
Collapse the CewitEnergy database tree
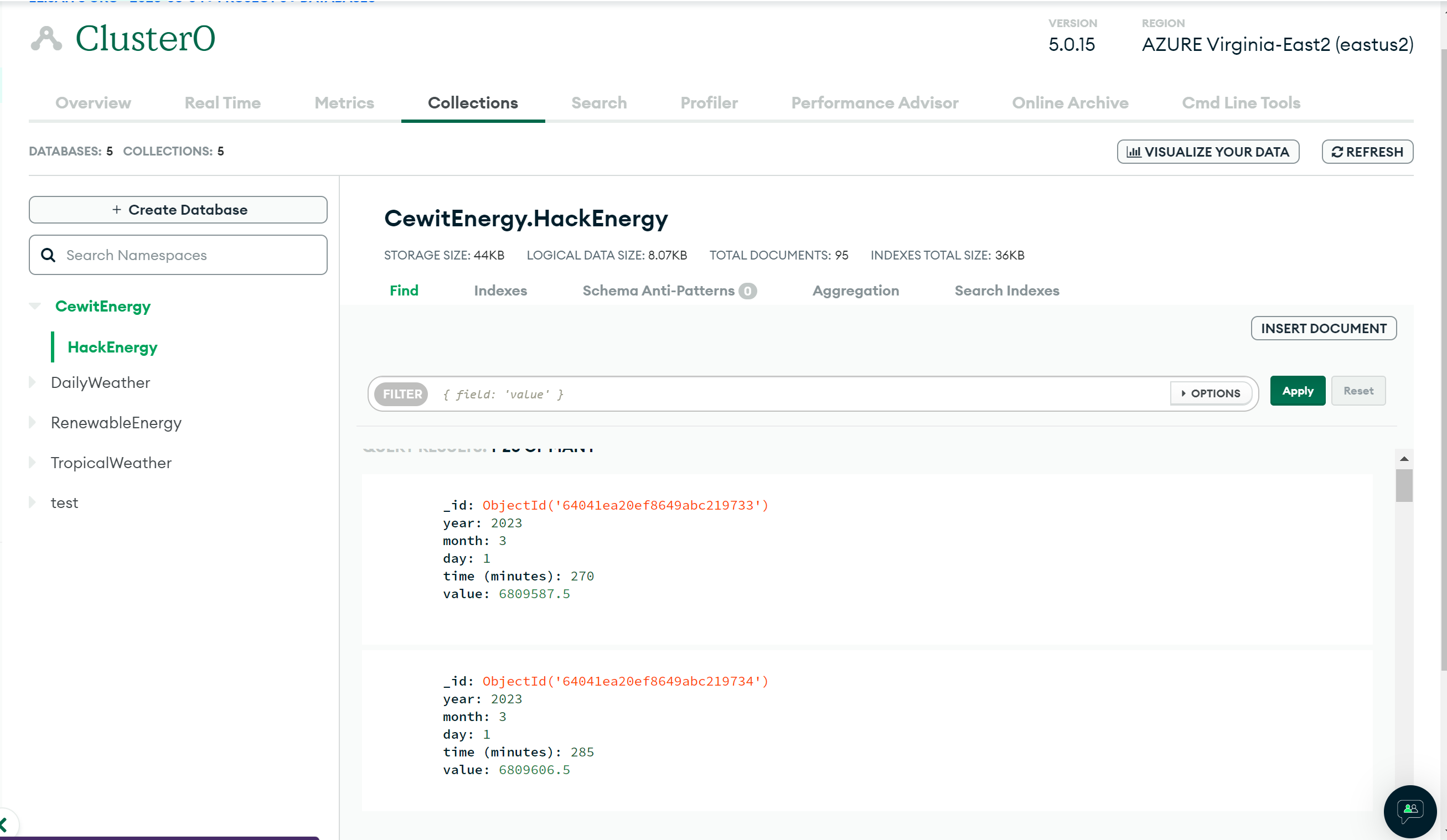[x=34, y=306]
